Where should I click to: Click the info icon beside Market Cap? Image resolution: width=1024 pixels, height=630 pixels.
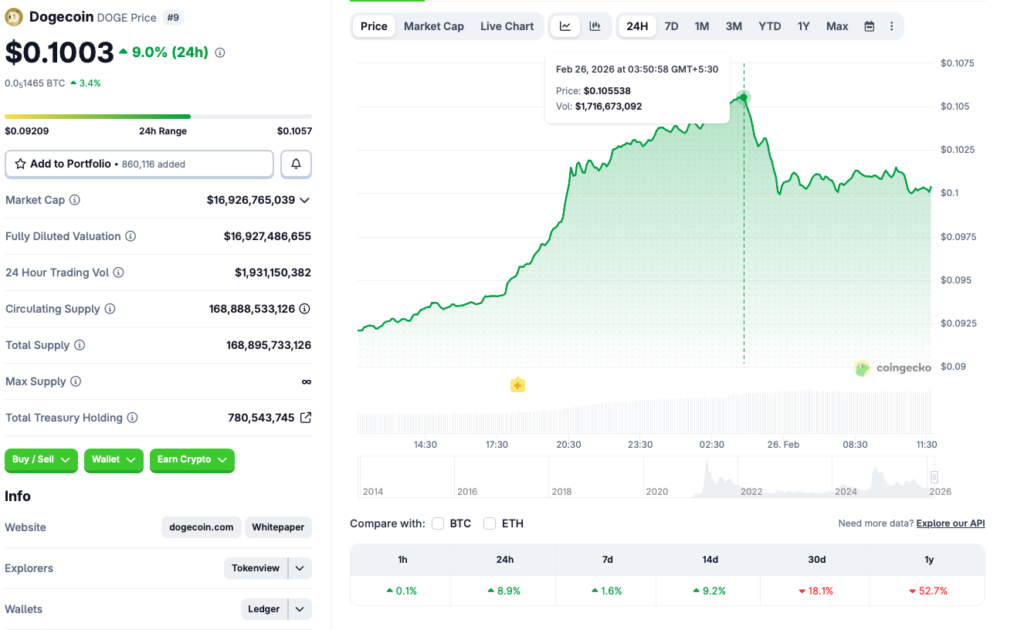click(x=74, y=199)
